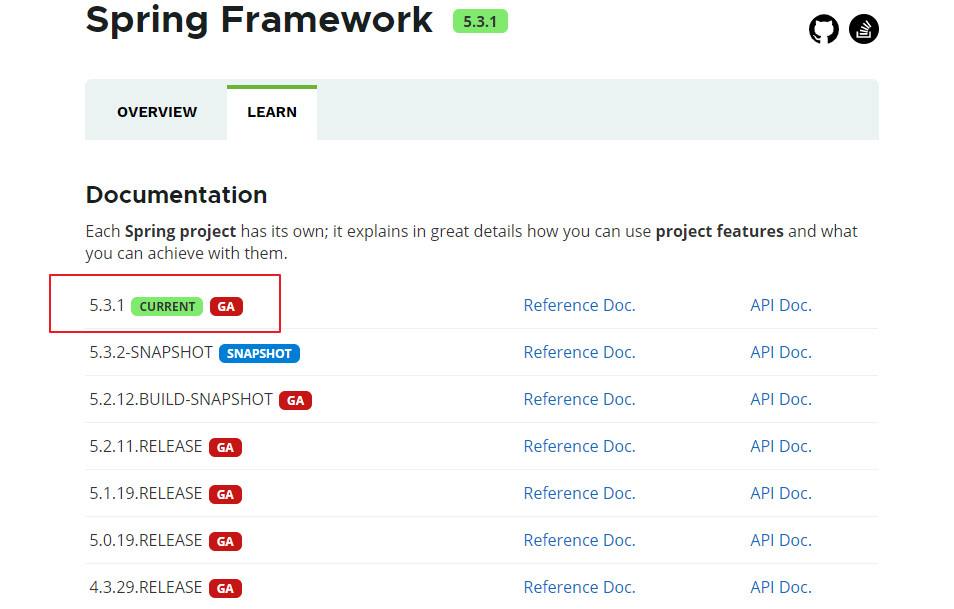Click the version number 5.3.1 in list
954x609 pixels.
click(107, 305)
